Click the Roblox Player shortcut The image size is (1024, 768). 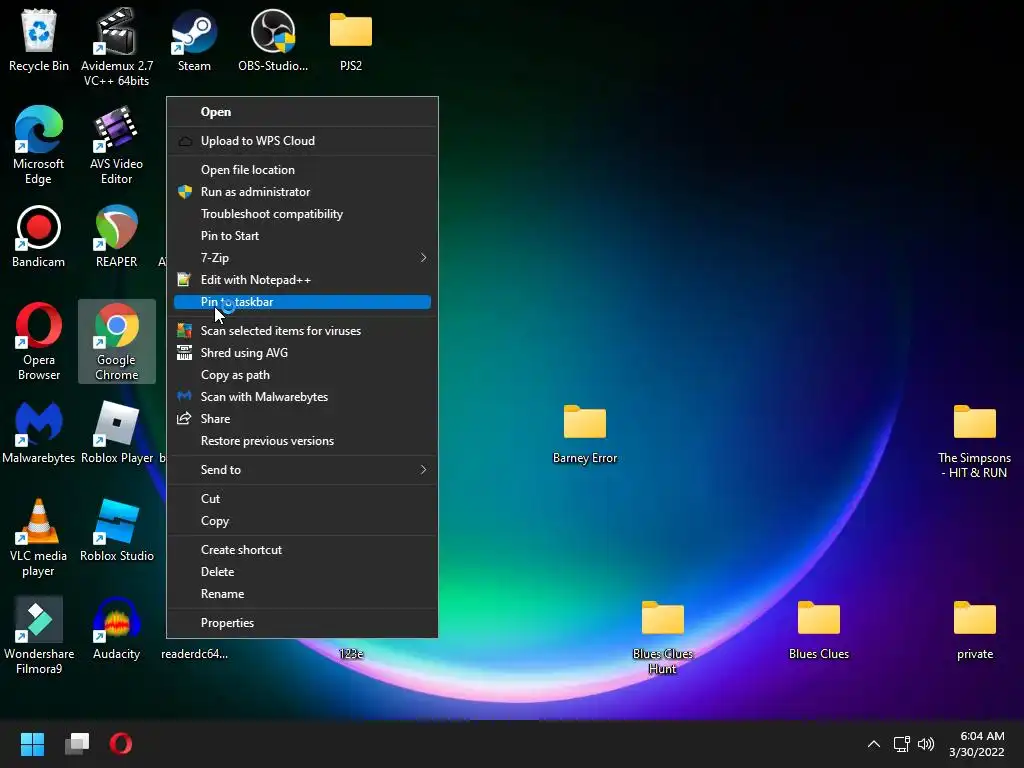click(117, 432)
